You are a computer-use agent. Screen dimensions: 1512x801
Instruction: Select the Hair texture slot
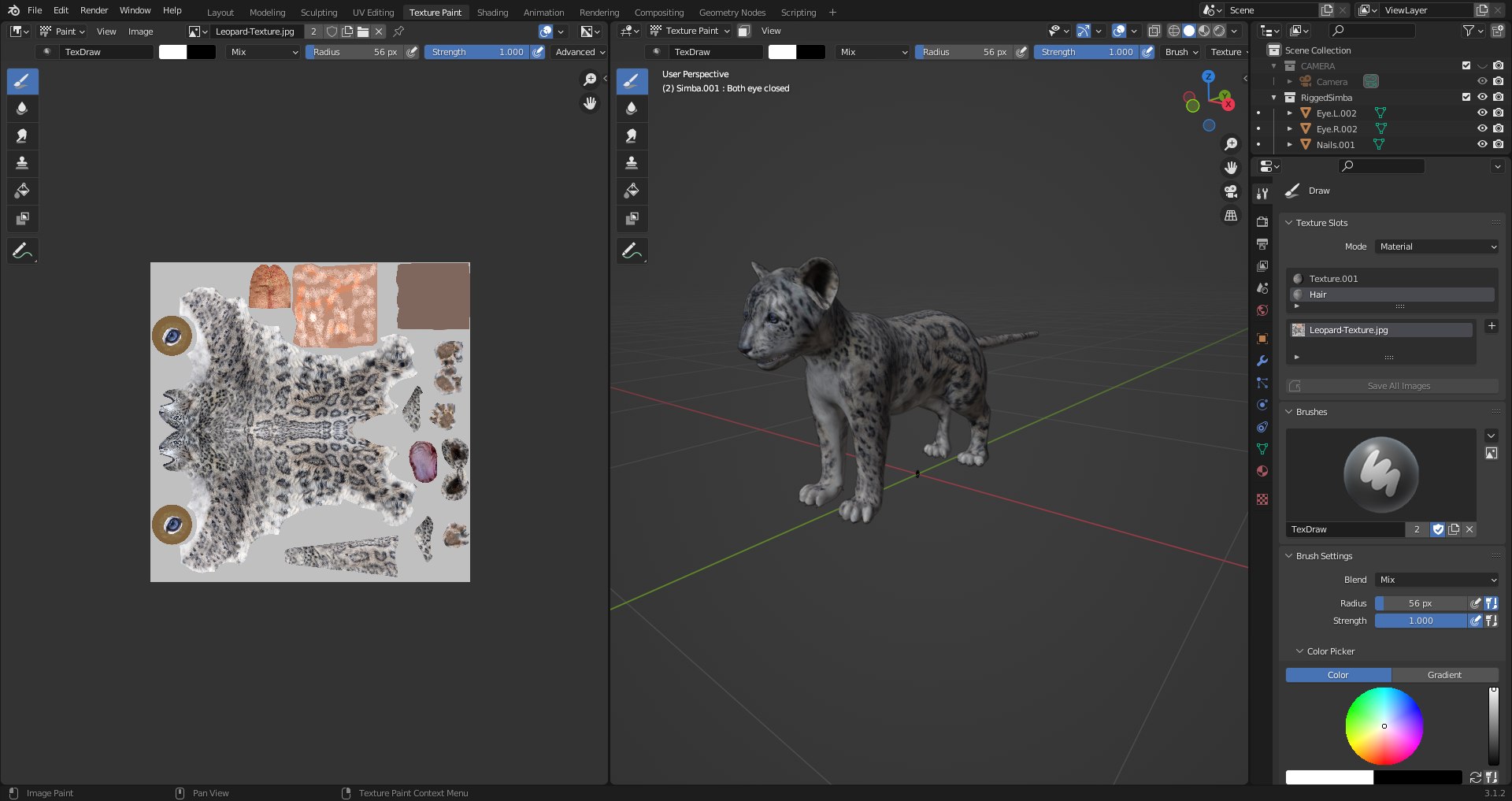[1392, 295]
